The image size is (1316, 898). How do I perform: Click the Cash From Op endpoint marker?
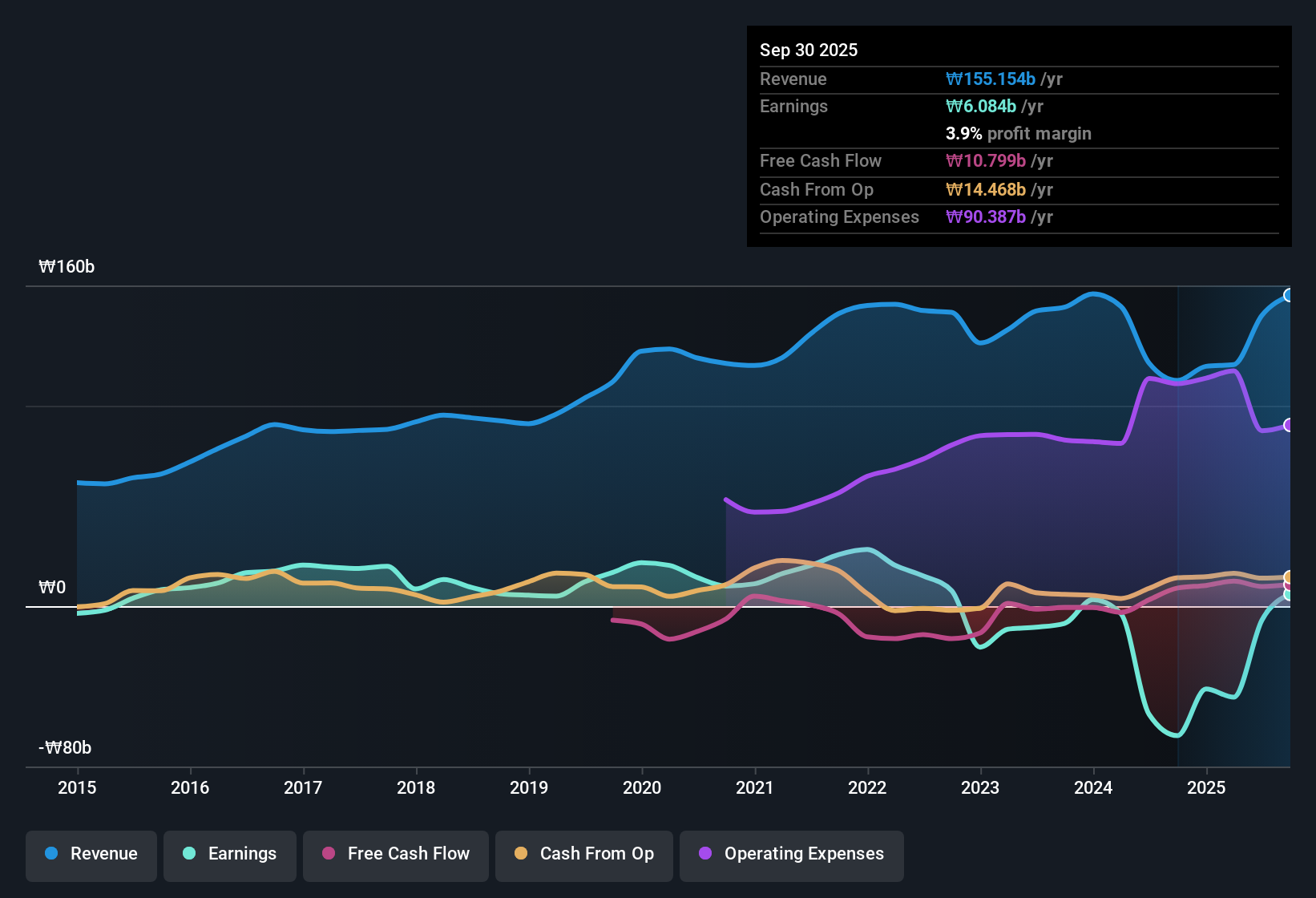1288,575
